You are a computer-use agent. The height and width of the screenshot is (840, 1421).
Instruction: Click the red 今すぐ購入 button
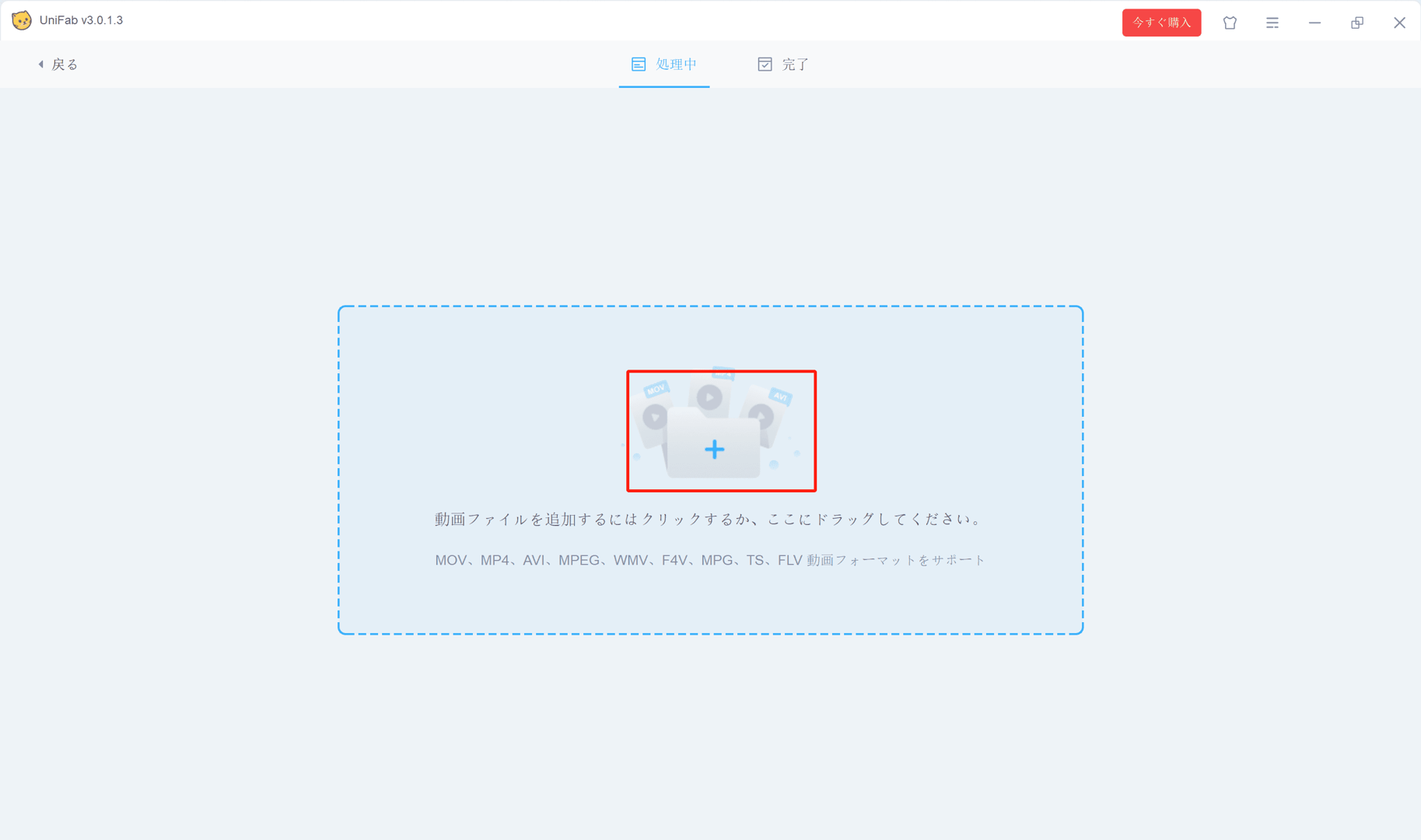pyautogui.click(x=1161, y=23)
